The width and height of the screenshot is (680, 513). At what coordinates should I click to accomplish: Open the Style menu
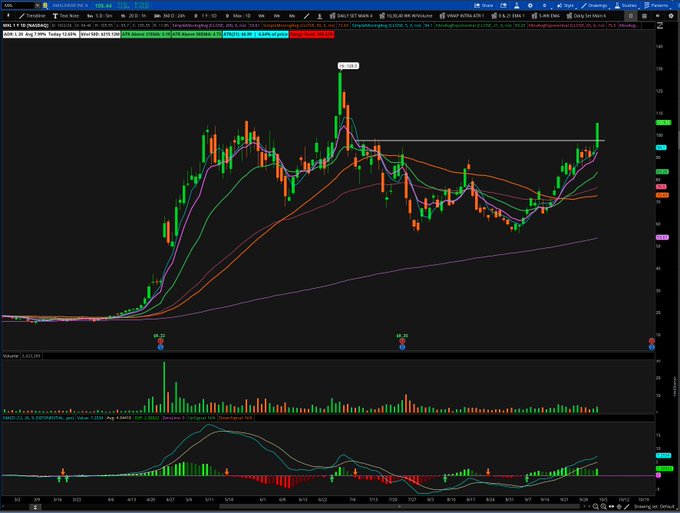tap(565, 6)
